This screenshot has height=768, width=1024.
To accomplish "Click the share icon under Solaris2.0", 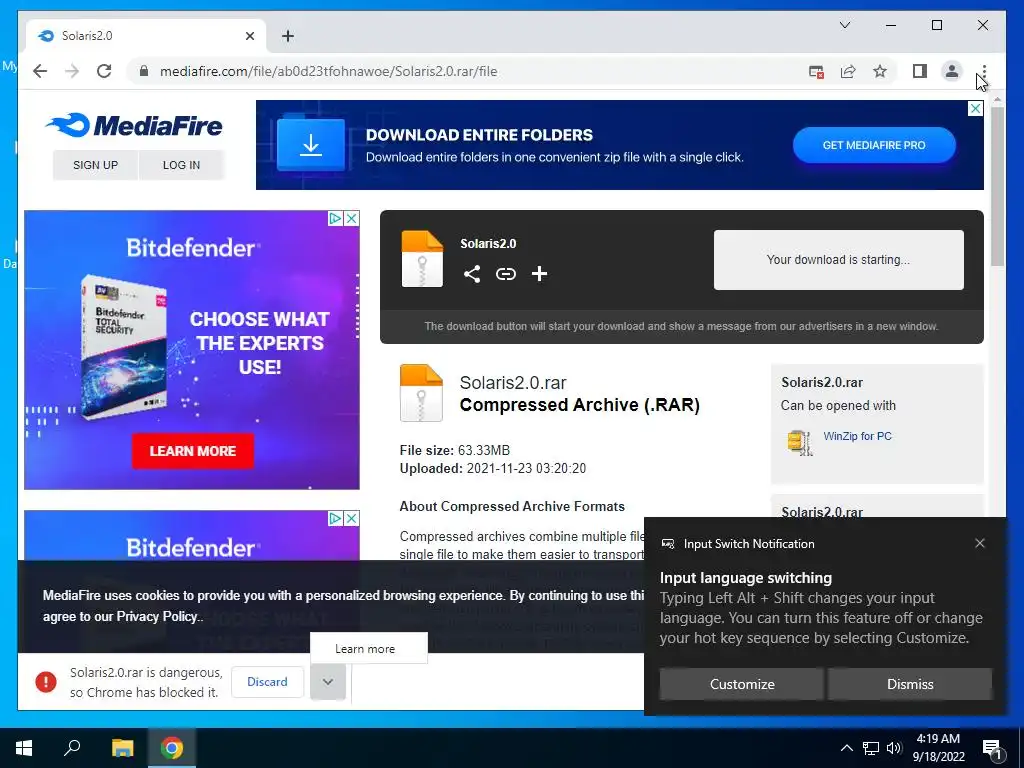I will pyautogui.click(x=472, y=274).
